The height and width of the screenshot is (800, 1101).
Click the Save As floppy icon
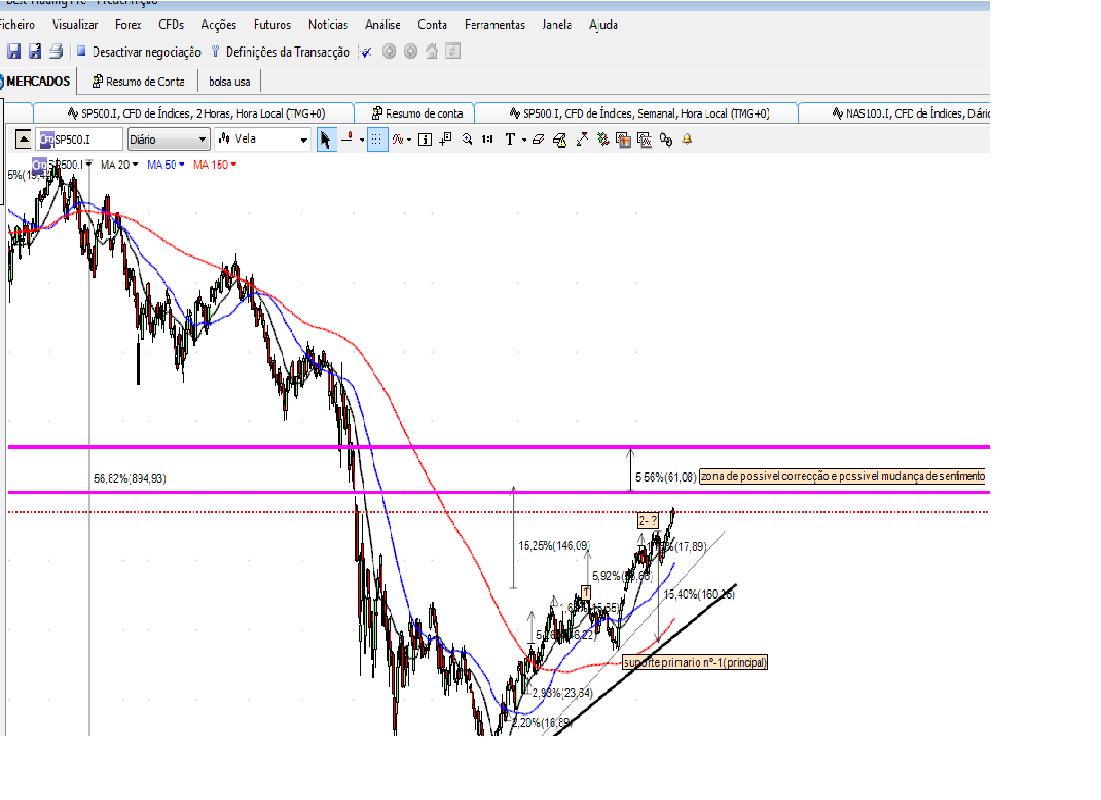point(34,51)
